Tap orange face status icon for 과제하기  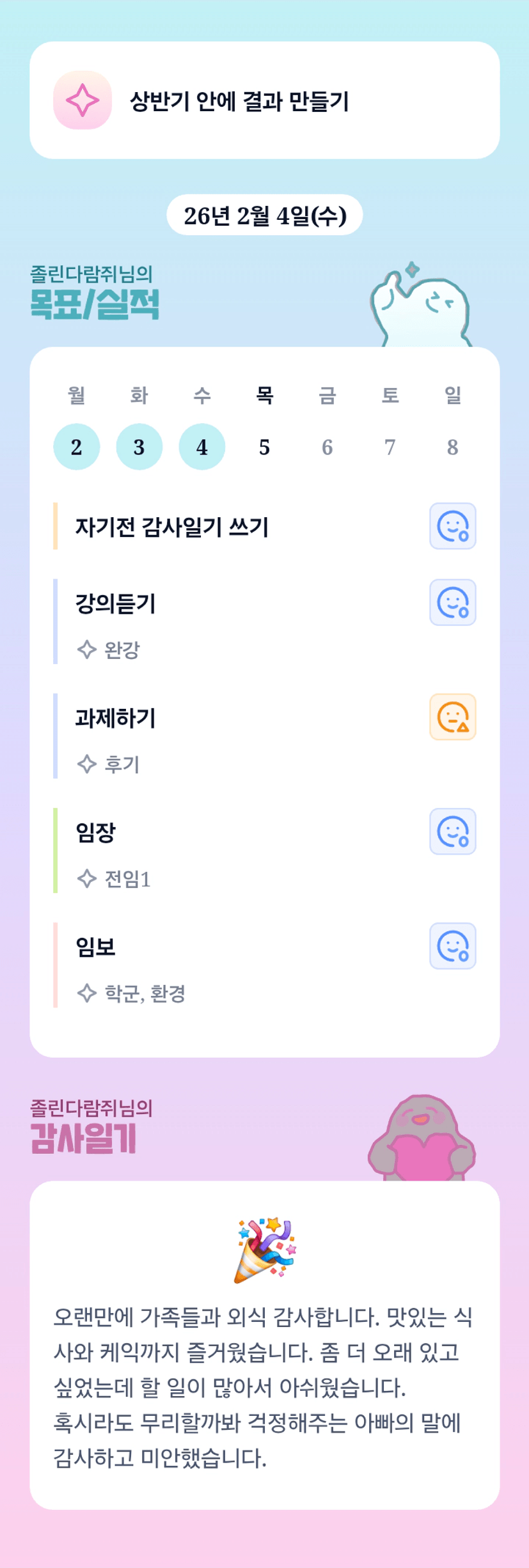tap(452, 717)
